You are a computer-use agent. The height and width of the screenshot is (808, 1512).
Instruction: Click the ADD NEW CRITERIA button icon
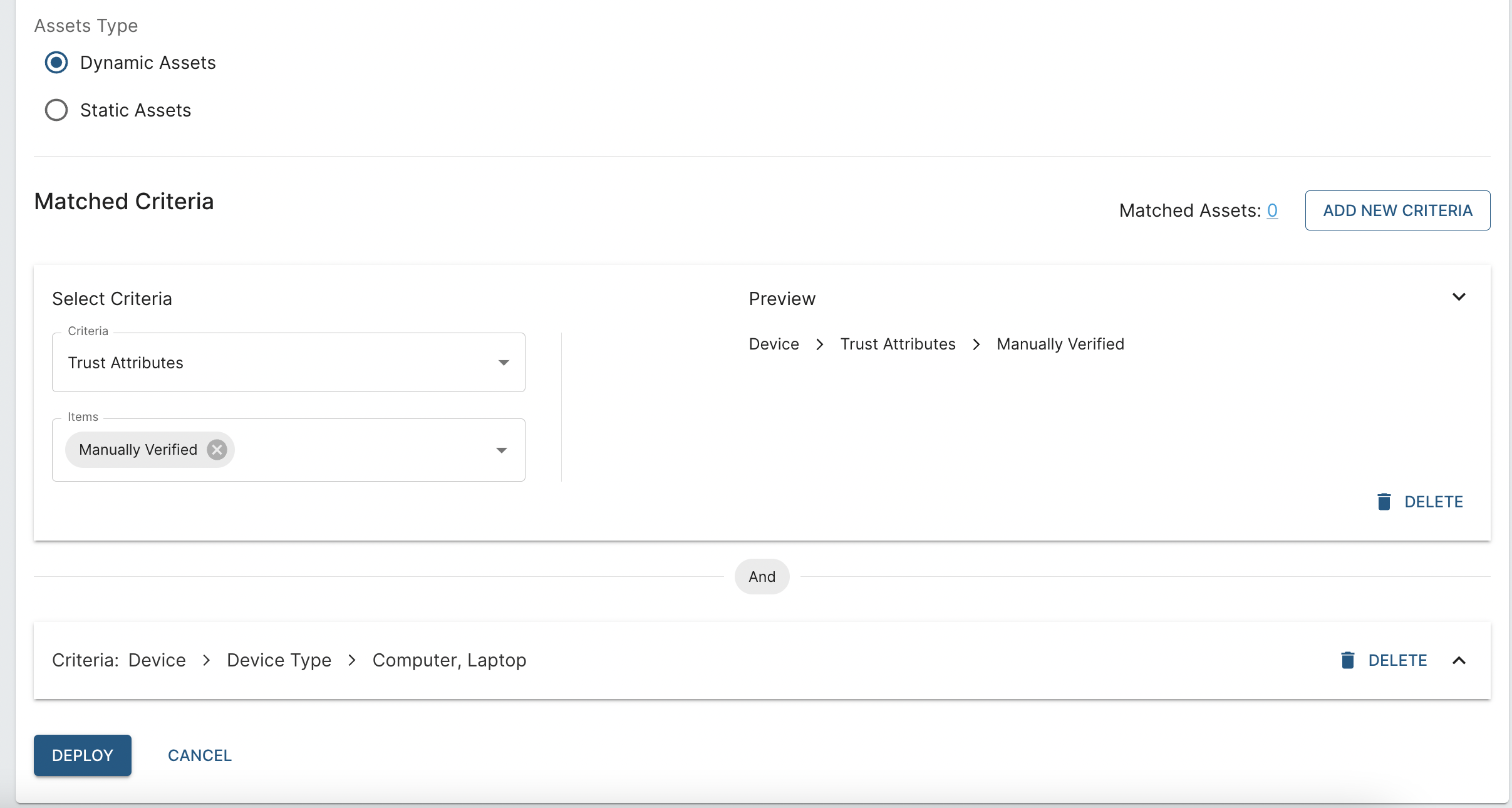click(1397, 210)
